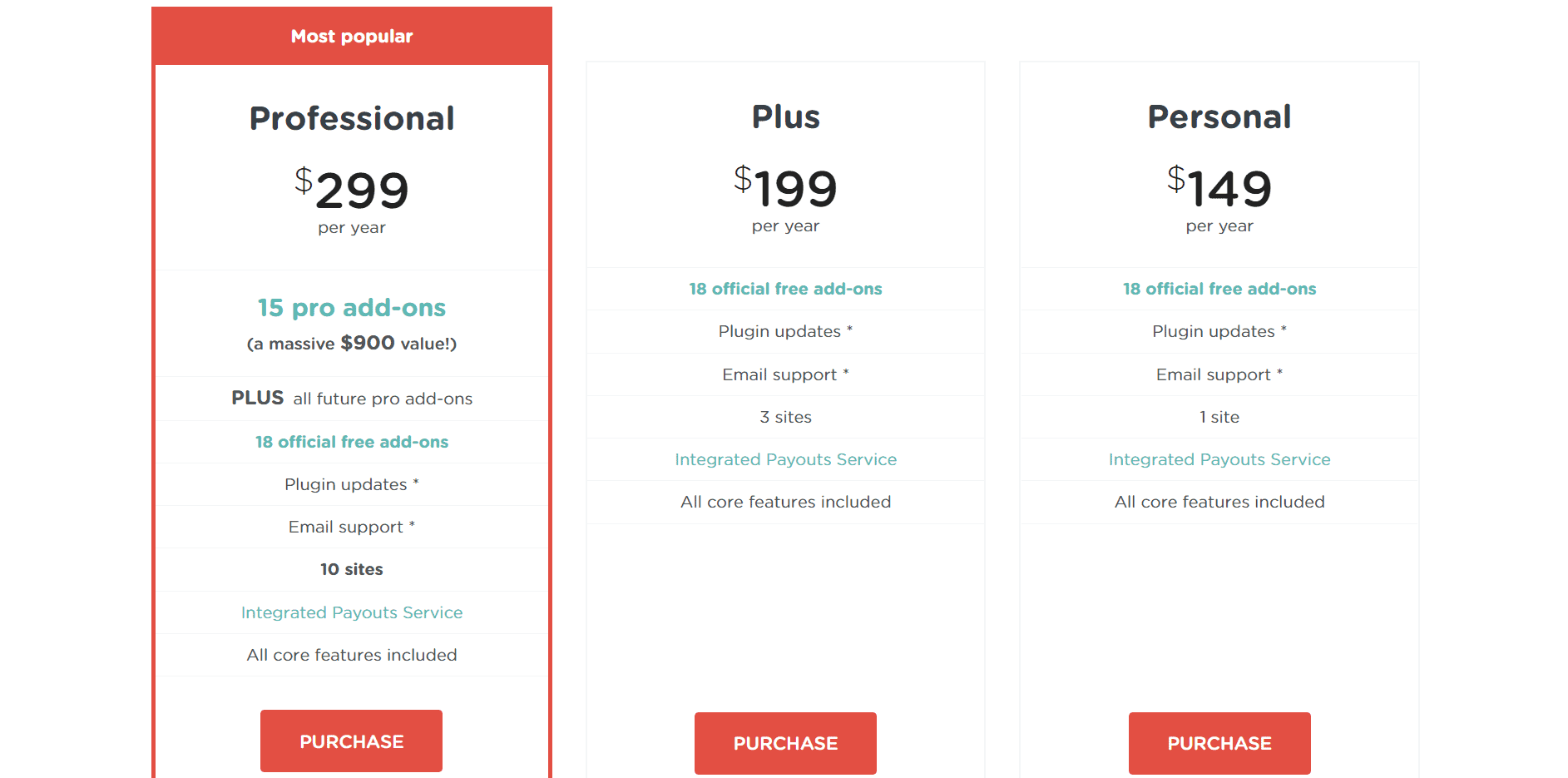This screenshot has height=778, width=1568.
Task: Click the Professional plan title
Action: click(x=351, y=117)
